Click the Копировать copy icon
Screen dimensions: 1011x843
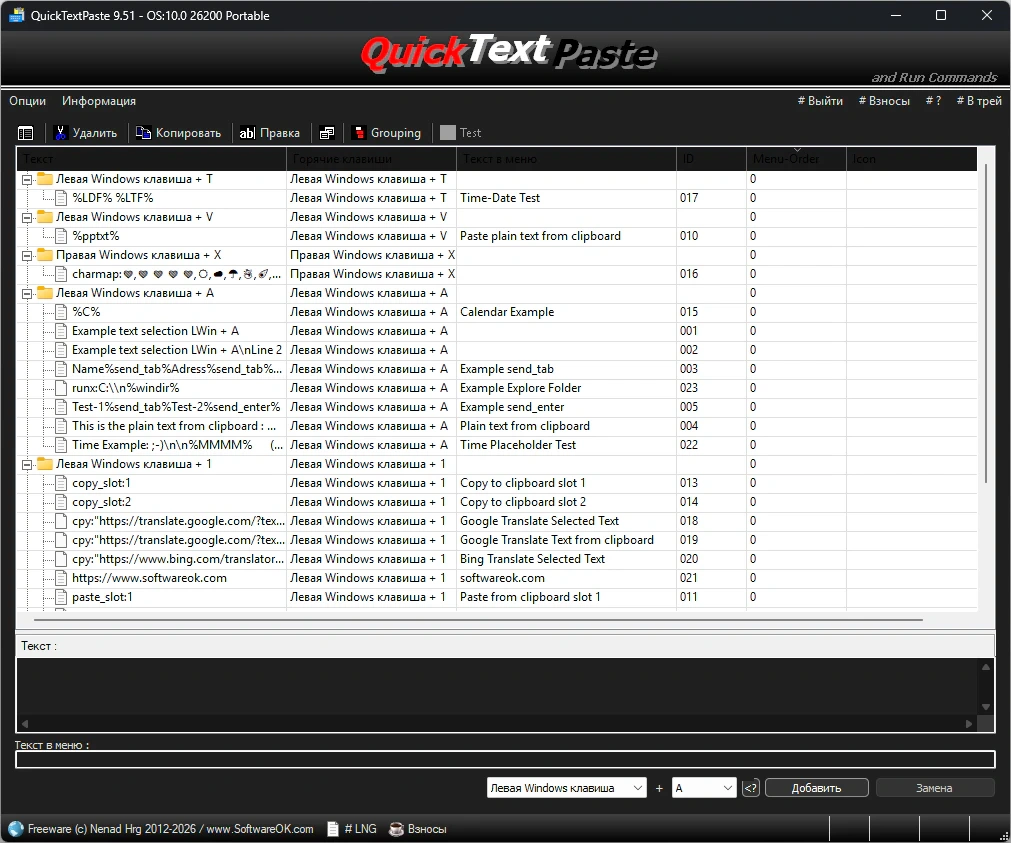click(x=143, y=133)
